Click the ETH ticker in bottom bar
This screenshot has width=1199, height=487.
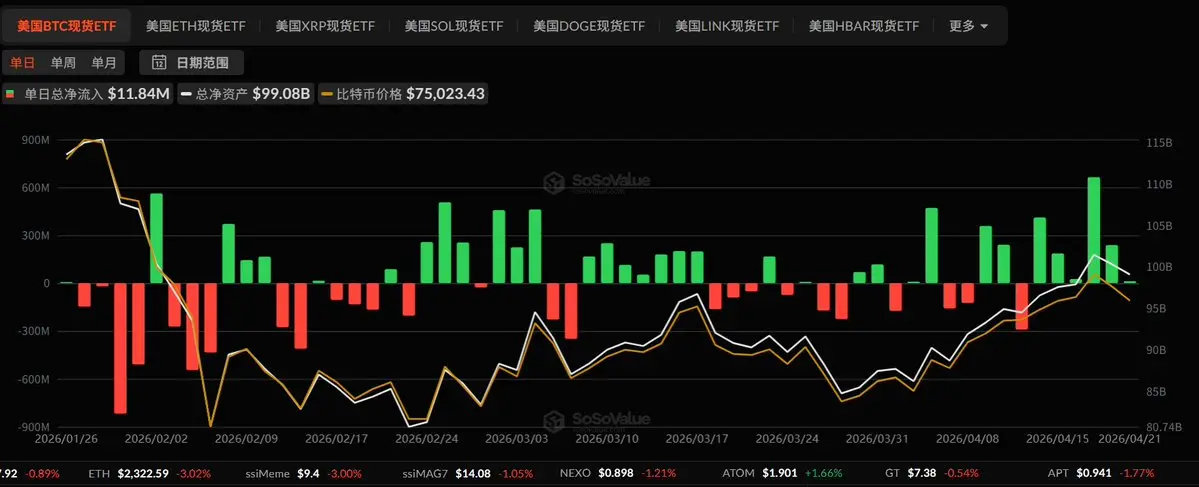(x=150, y=473)
